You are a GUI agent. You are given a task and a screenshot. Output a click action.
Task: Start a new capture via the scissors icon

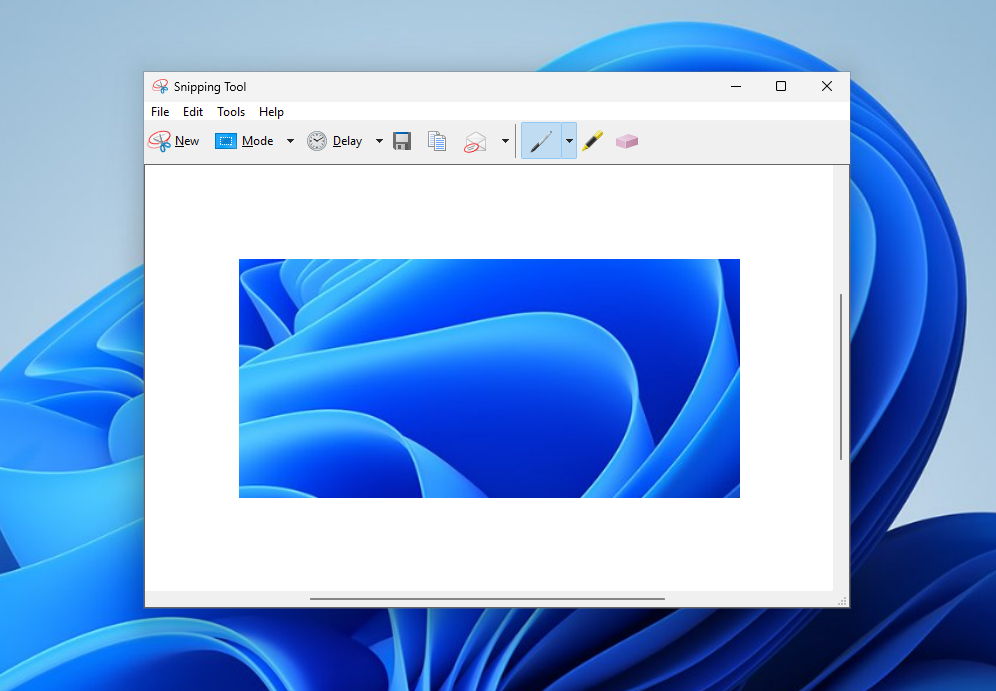click(x=160, y=140)
